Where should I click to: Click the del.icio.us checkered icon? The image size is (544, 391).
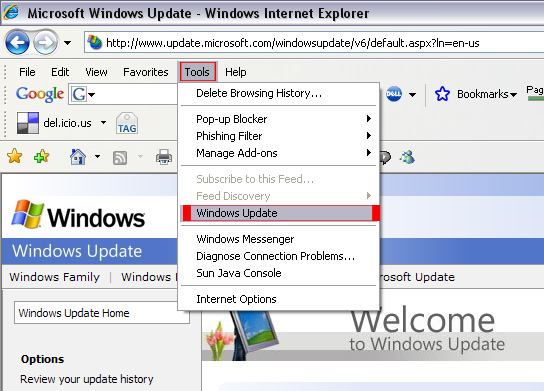click(28, 123)
